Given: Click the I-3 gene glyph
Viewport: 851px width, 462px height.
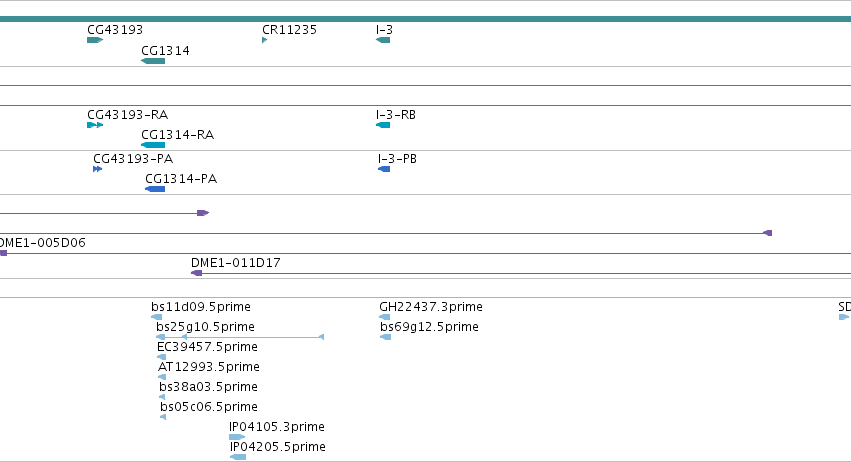Looking at the screenshot, I should point(383,40).
